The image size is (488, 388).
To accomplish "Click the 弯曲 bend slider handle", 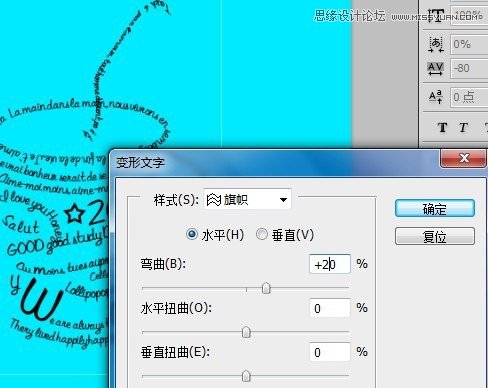I will tap(266, 288).
